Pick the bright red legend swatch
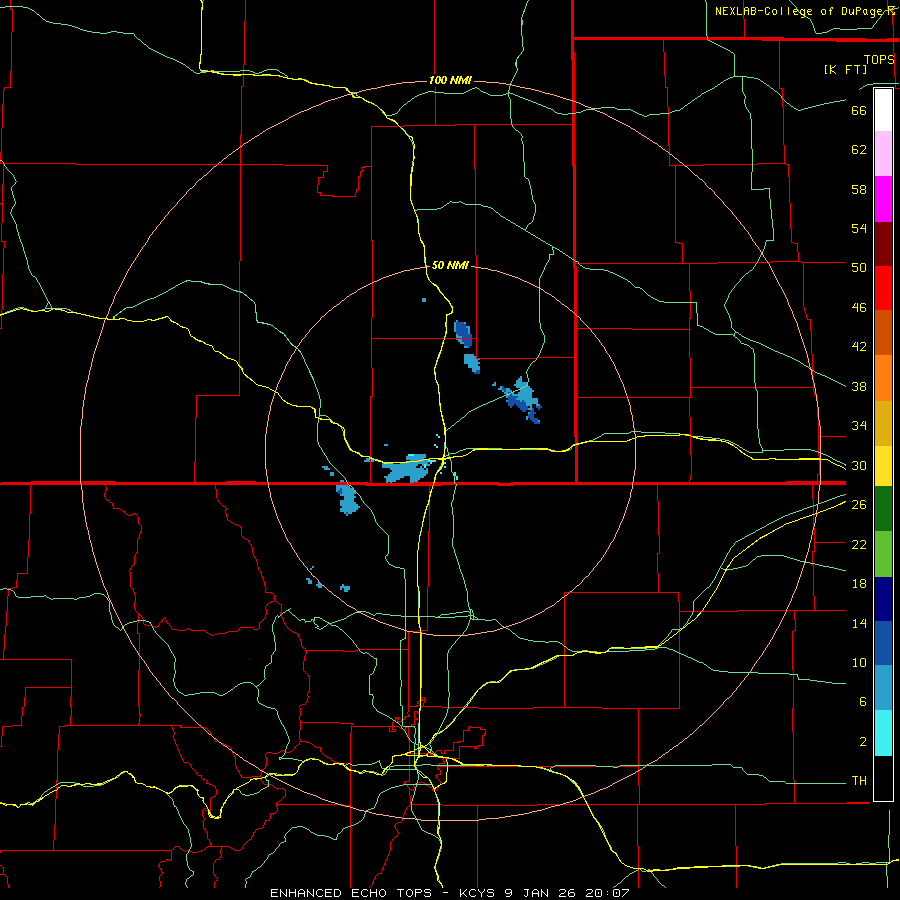The image size is (900, 900). coord(883,288)
